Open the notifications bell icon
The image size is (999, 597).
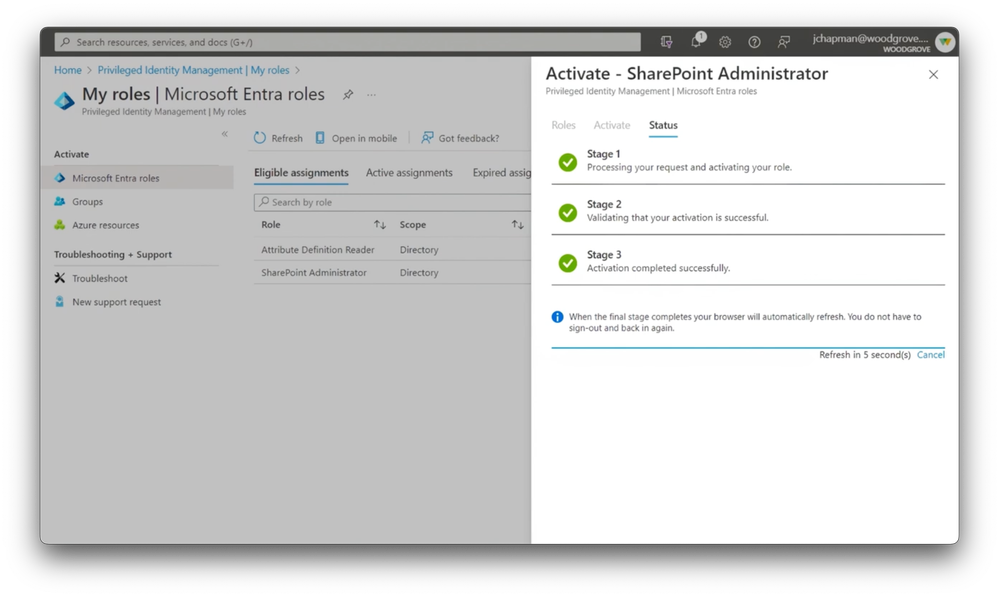[x=696, y=42]
